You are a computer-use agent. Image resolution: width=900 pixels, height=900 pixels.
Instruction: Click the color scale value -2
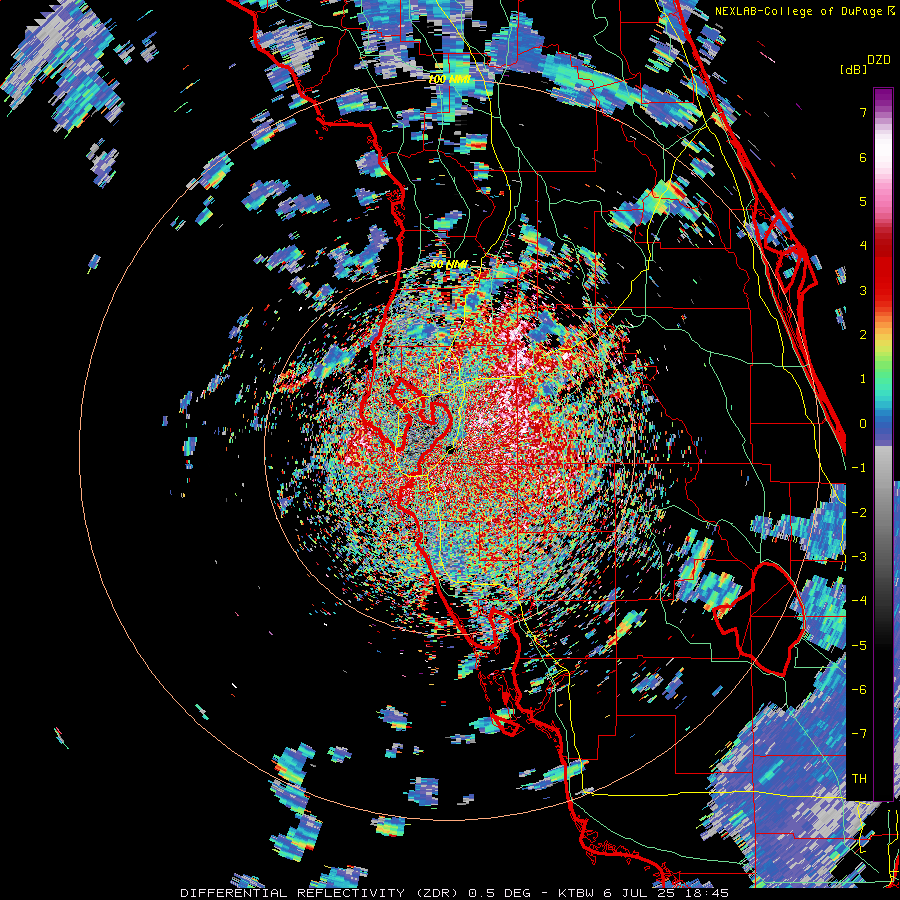859,513
